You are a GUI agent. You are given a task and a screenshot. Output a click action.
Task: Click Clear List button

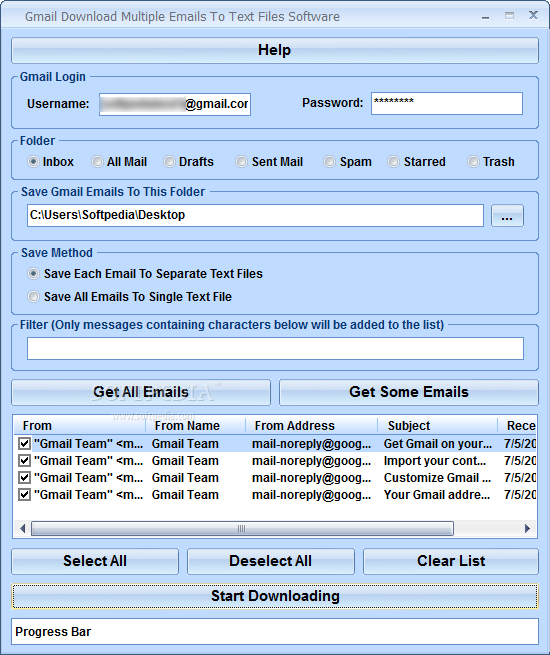pyautogui.click(x=451, y=561)
